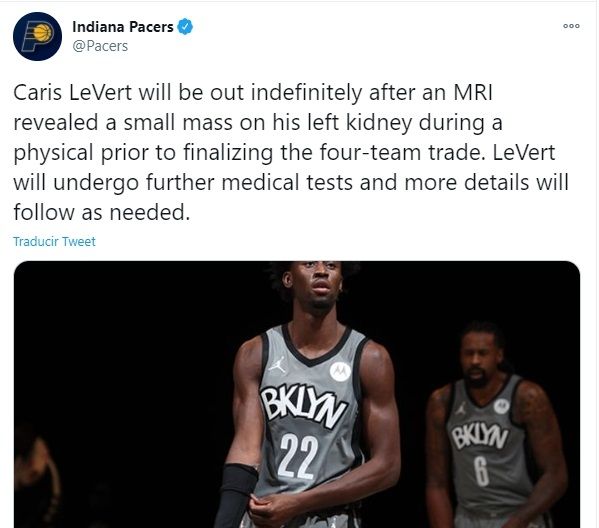Click the number 22 on the jersey

(x=298, y=456)
